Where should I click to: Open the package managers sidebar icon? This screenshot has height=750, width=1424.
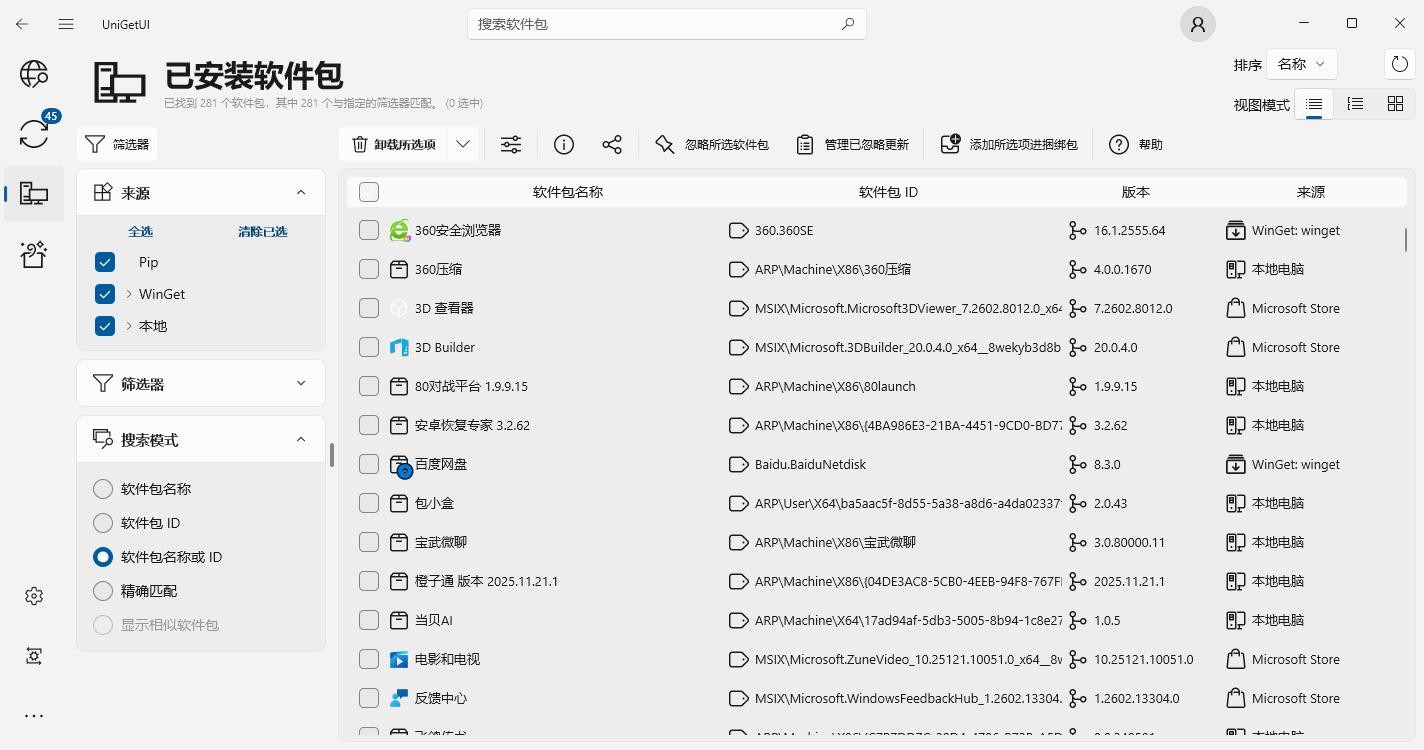click(34, 656)
